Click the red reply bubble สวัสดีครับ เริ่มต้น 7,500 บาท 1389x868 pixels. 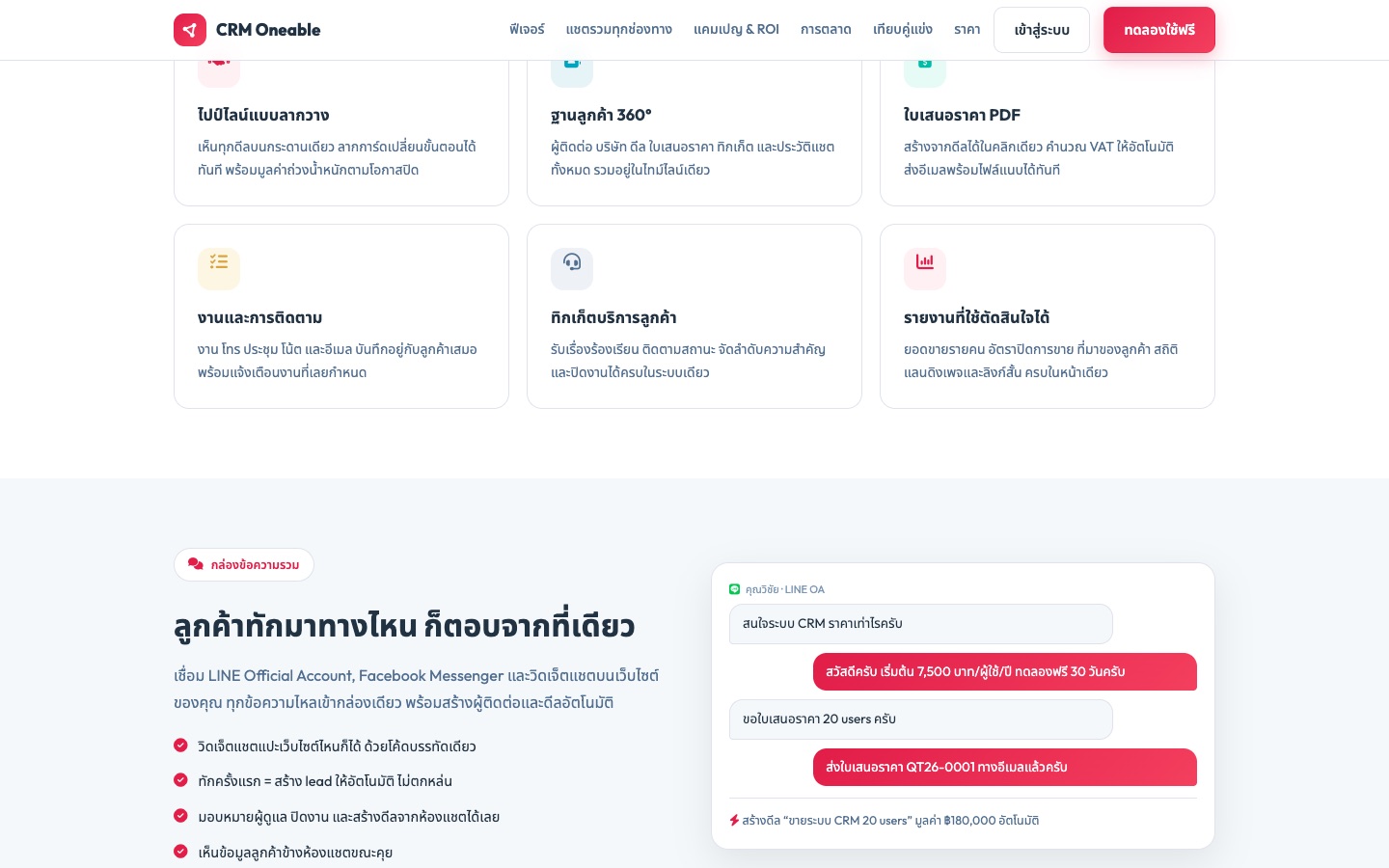click(1005, 671)
